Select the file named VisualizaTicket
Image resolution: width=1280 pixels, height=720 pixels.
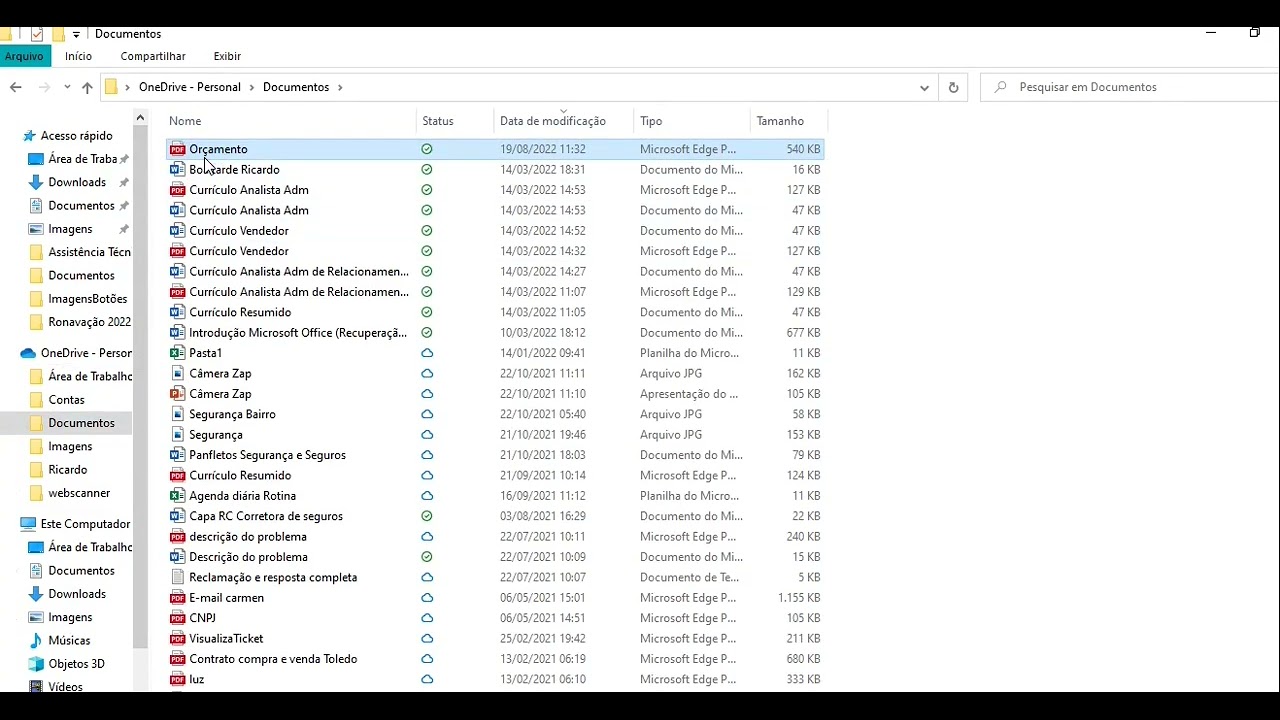click(x=226, y=638)
